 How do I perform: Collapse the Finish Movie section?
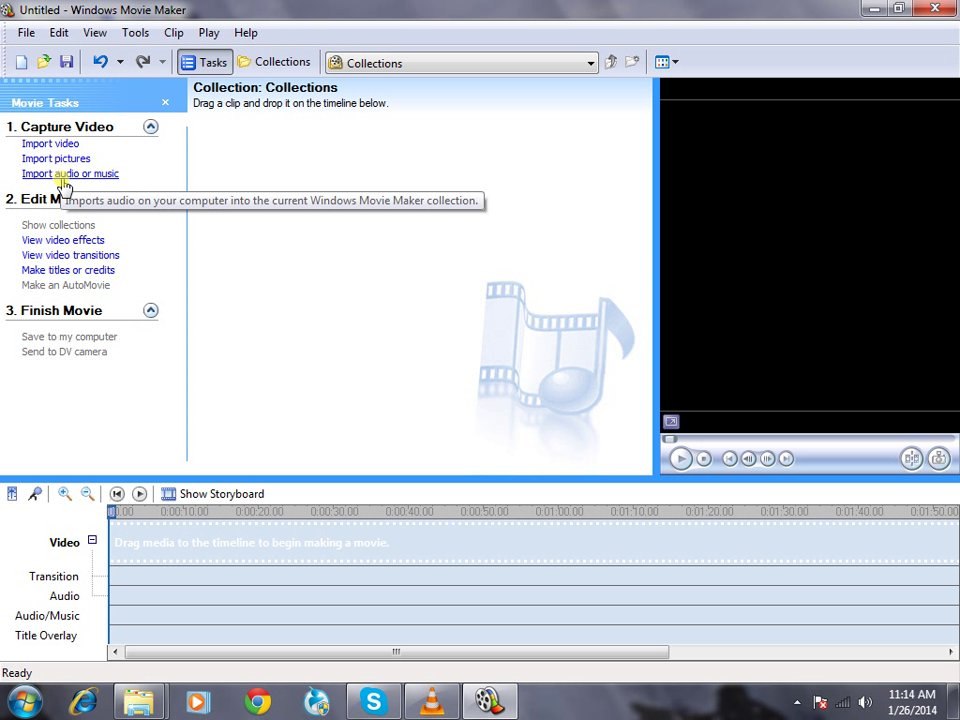click(x=151, y=310)
